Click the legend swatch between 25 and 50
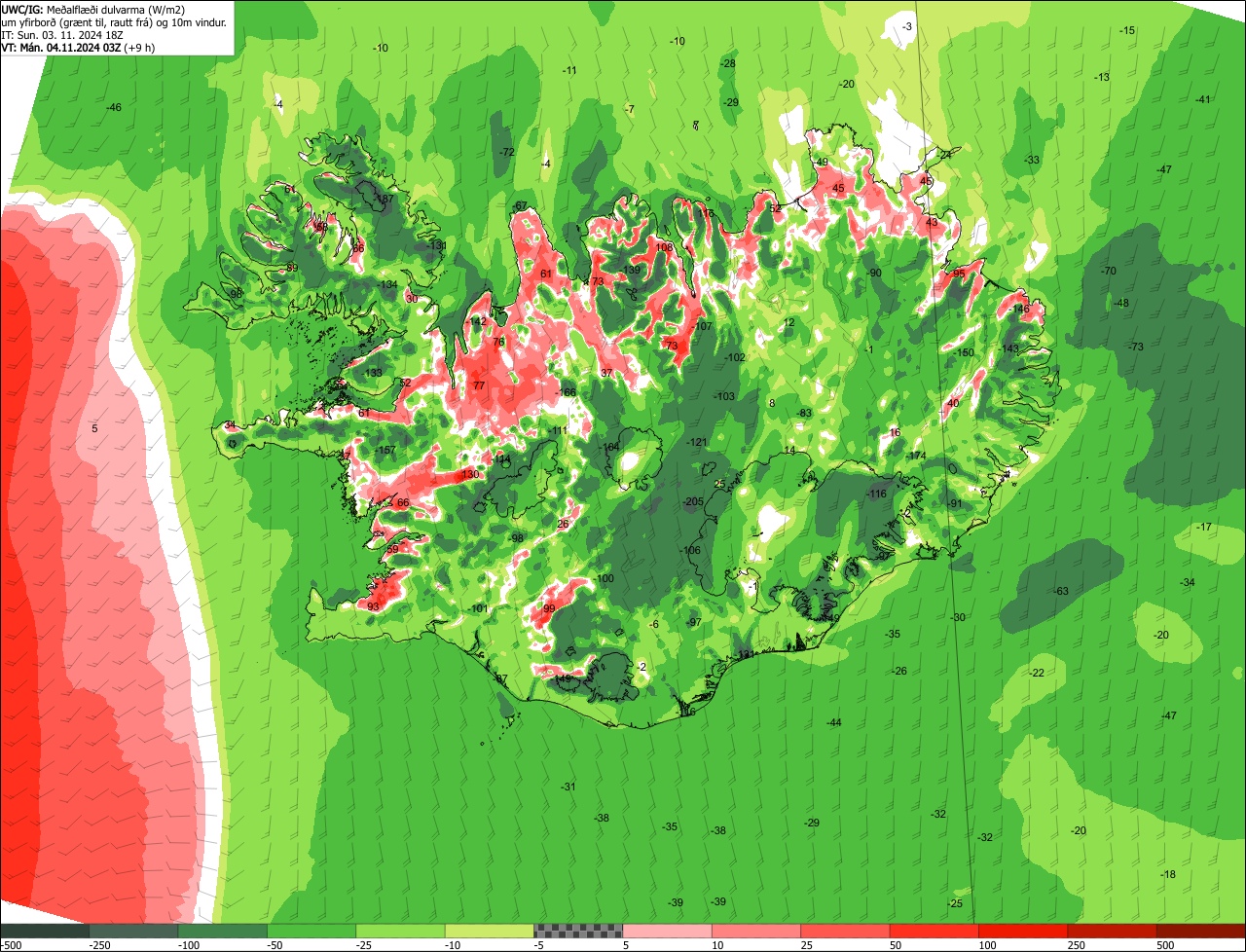Viewport: 1246px width, 952px height. tap(846, 931)
